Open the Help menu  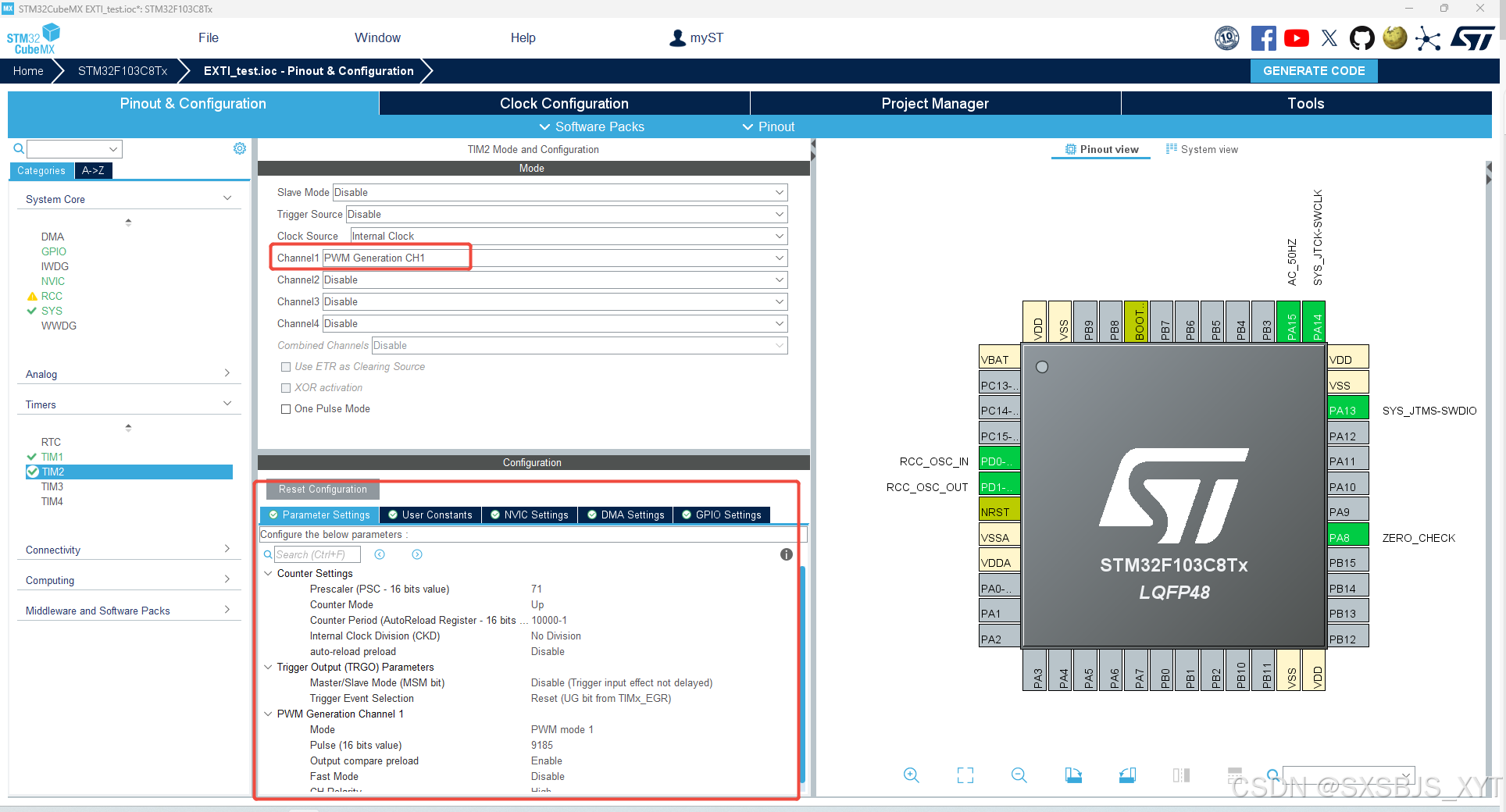pyautogui.click(x=523, y=37)
